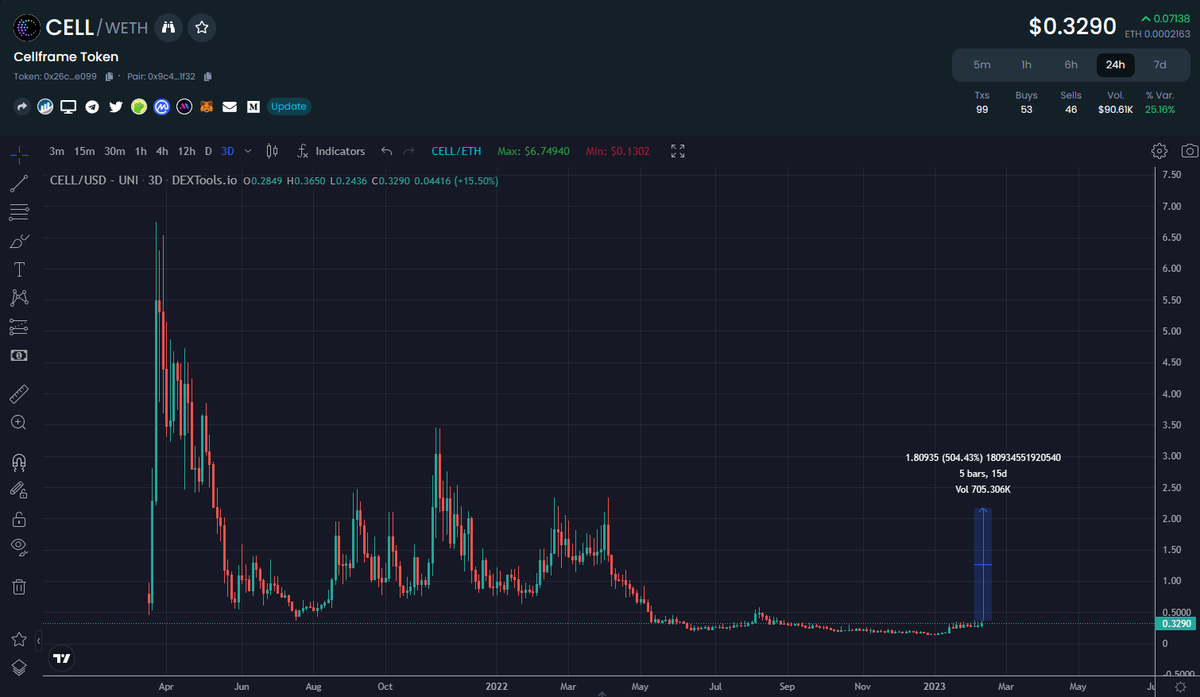
Task: Toggle magnet mode
Action: tap(19, 462)
